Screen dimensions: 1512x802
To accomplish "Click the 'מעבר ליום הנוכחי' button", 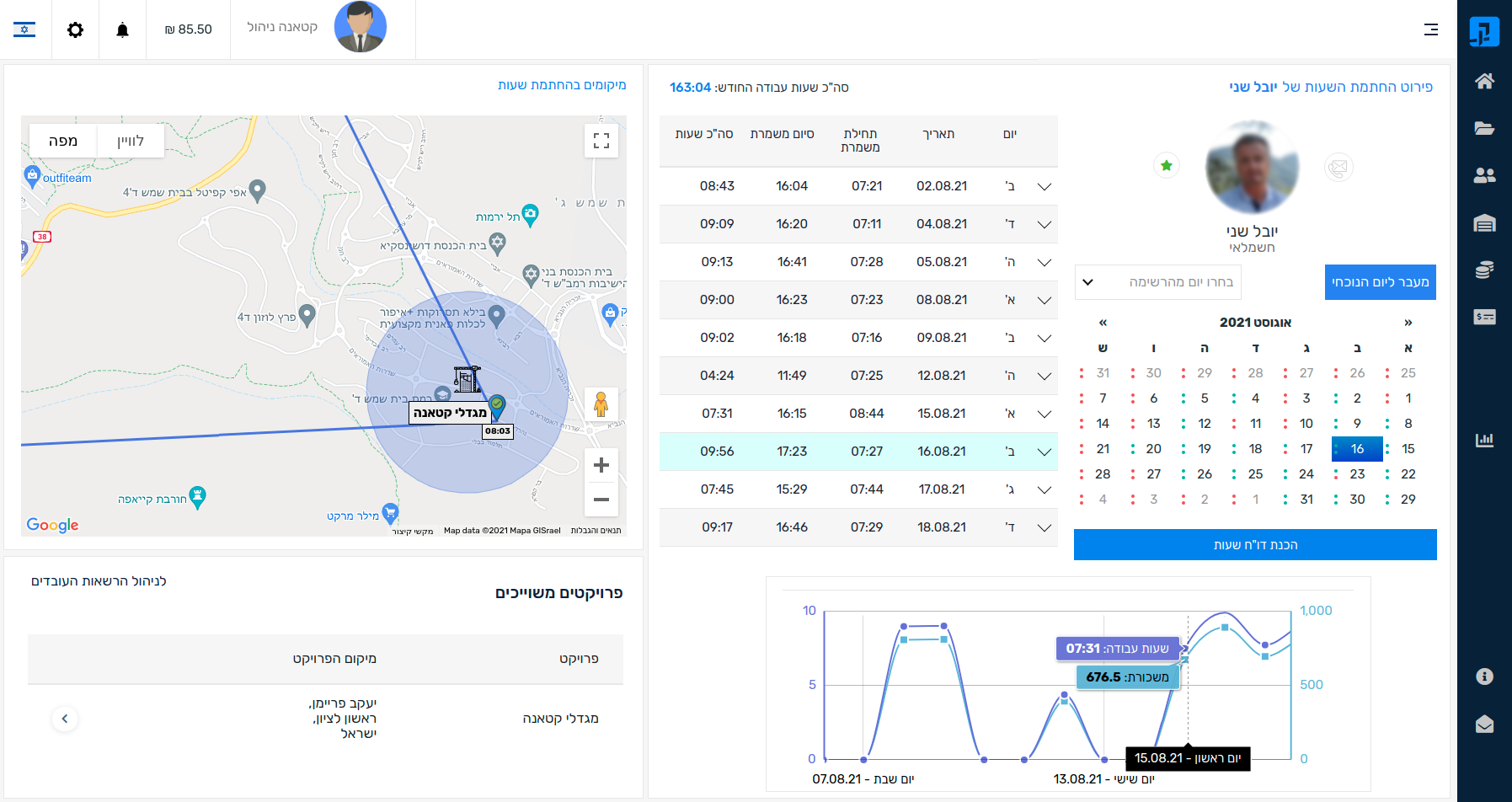I will coord(1379,282).
